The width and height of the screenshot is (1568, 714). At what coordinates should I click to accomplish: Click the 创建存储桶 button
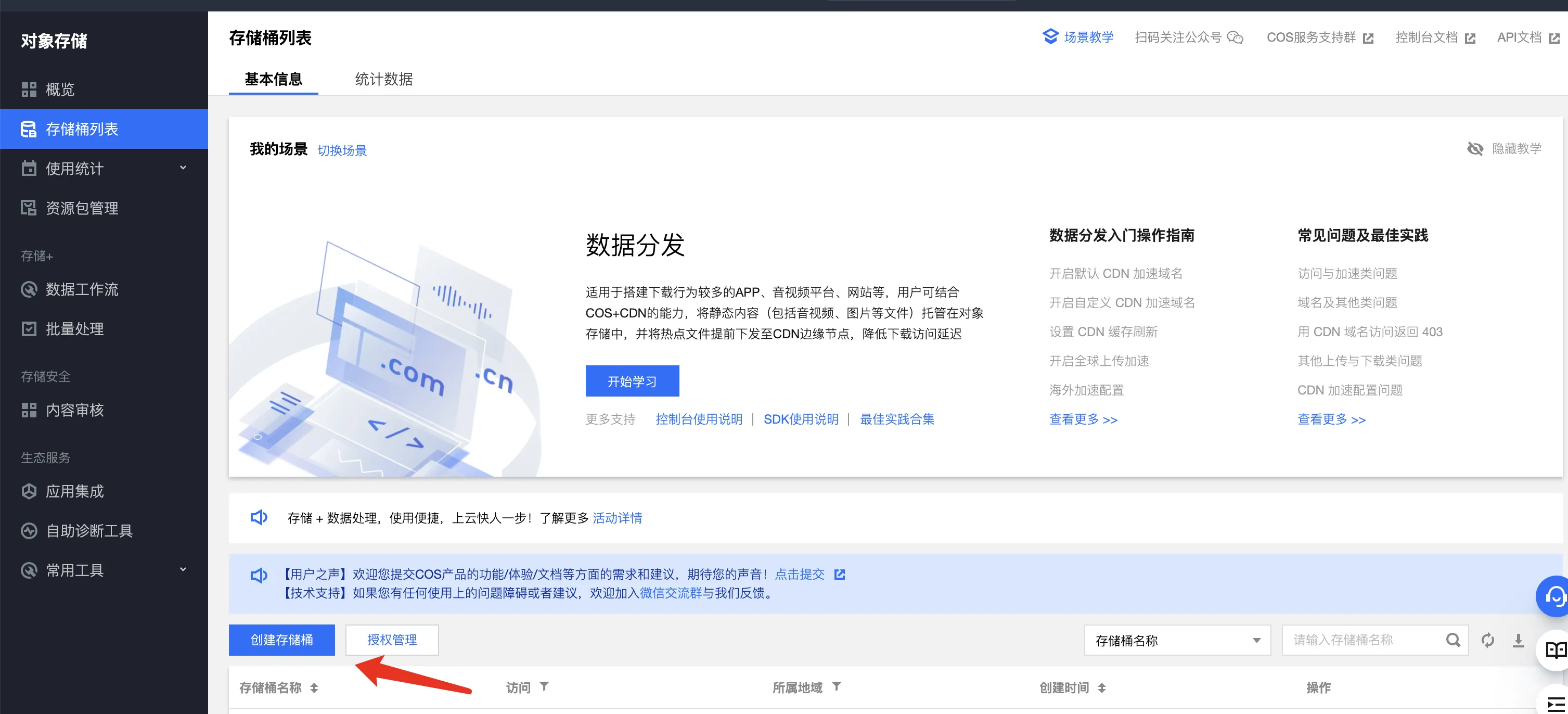tap(282, 640)
